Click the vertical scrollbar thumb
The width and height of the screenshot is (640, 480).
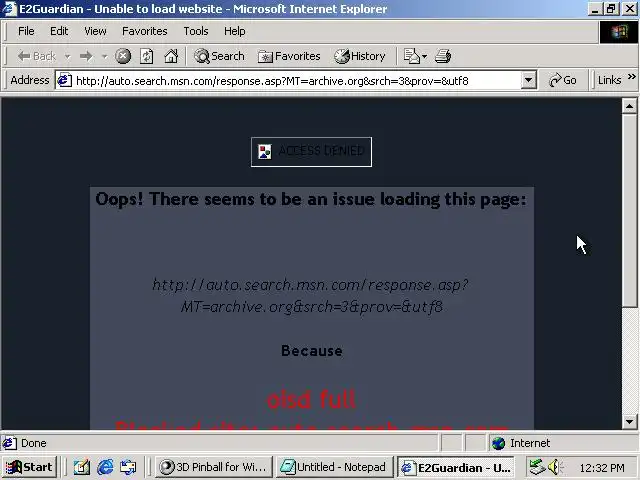click(629, 210)
